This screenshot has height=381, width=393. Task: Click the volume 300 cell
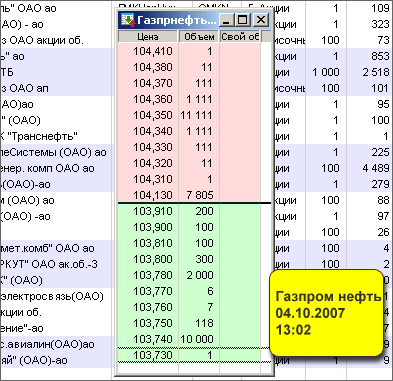pos(199,259)
